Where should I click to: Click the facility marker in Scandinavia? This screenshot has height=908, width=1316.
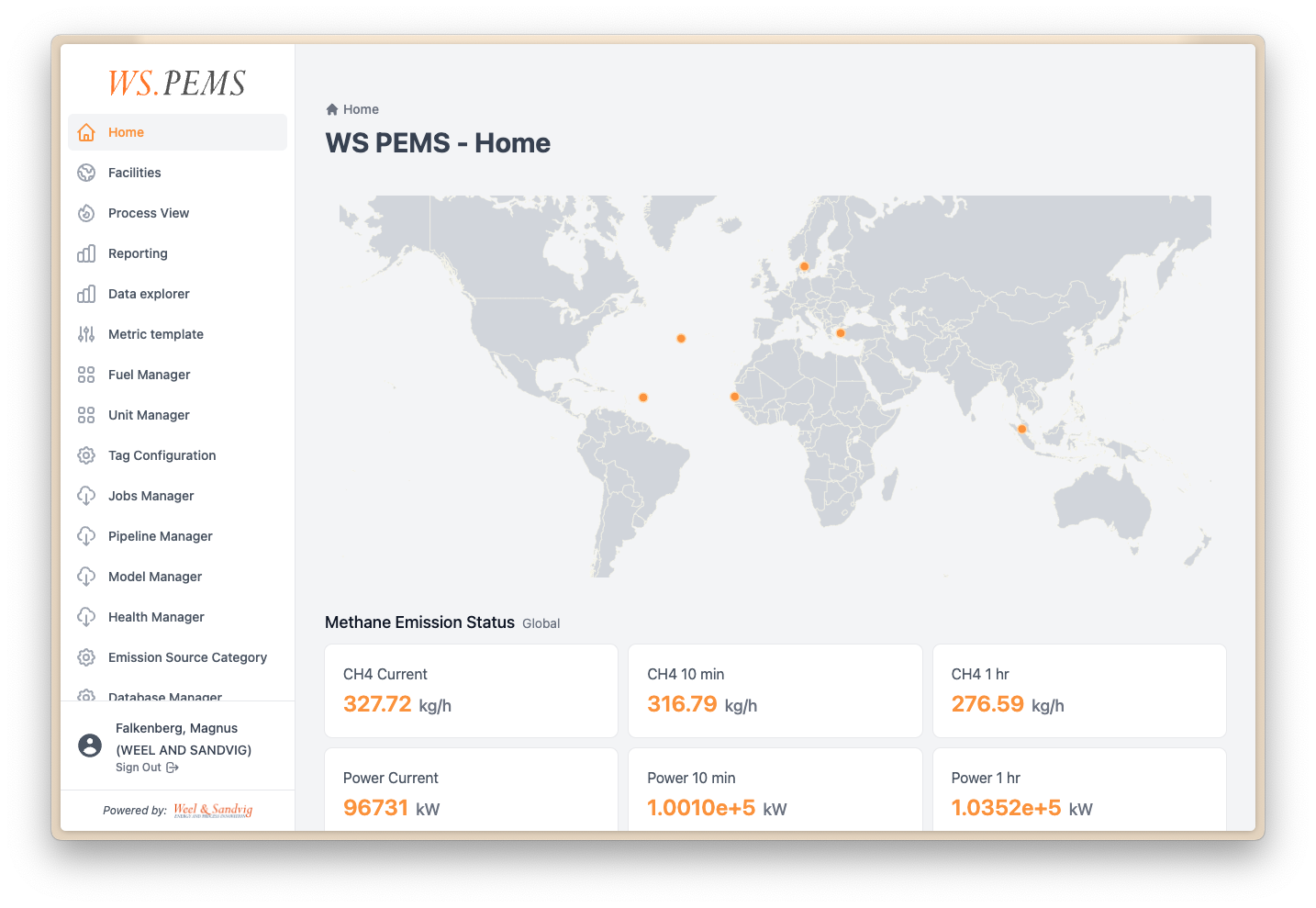804,267
